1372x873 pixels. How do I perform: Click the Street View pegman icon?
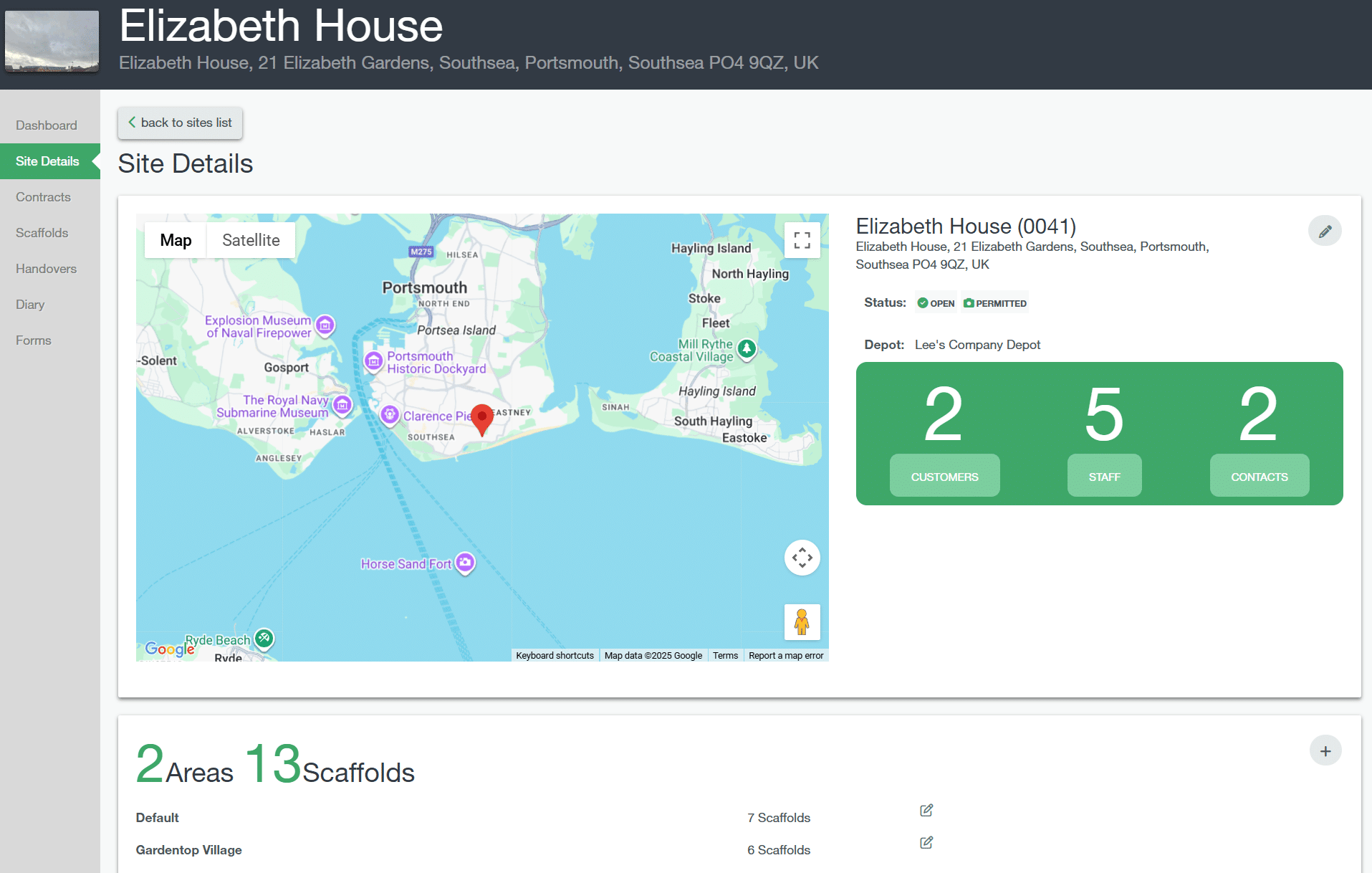click(802, 621)
